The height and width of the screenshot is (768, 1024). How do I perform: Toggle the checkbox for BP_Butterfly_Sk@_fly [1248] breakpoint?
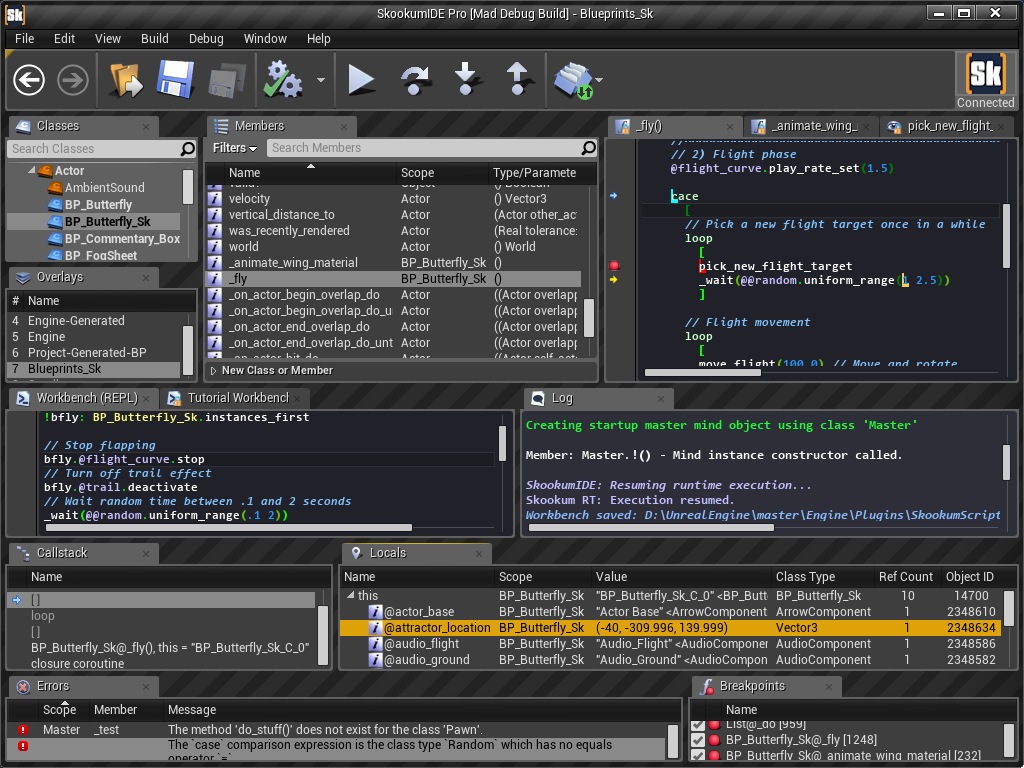click(x=697, y=740)
